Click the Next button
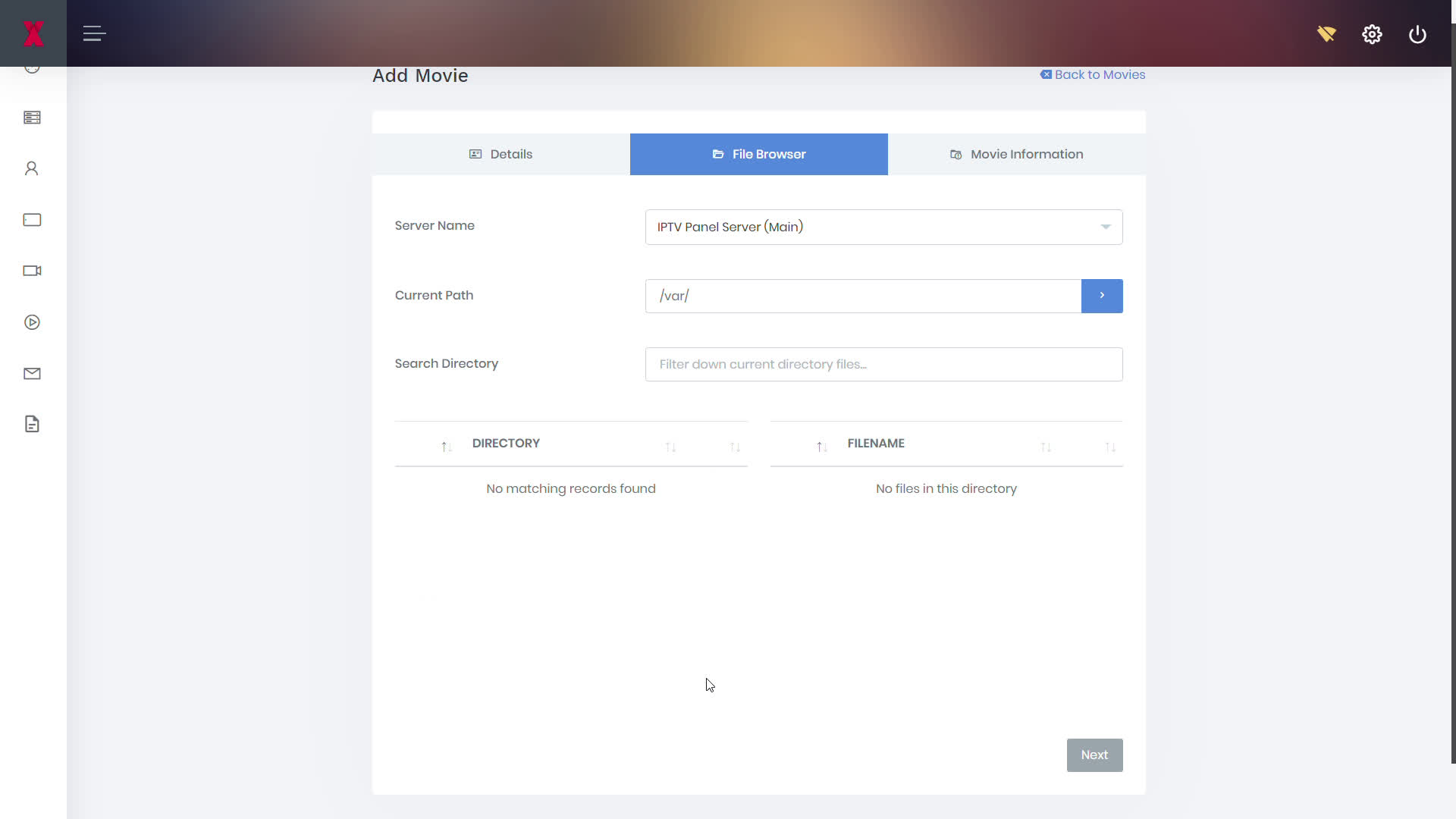1456x819 pixels. pos(1094,755)
